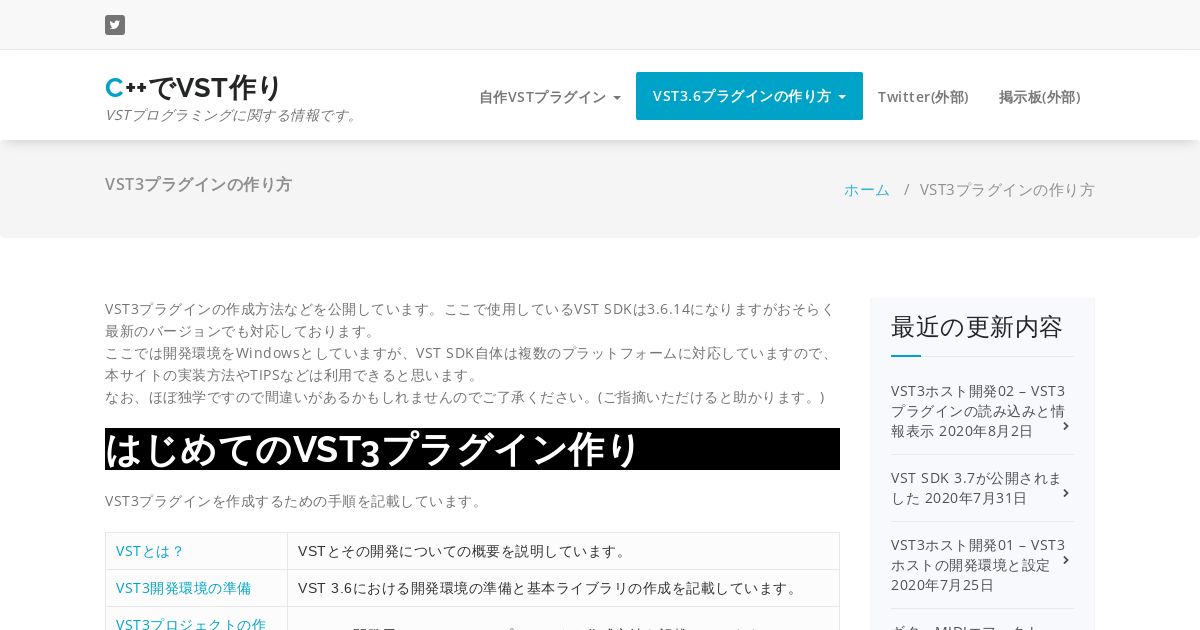1200x630 pixels.
Task: Open the VST3プロジェクトの作 link
Action: click(191, 624)
